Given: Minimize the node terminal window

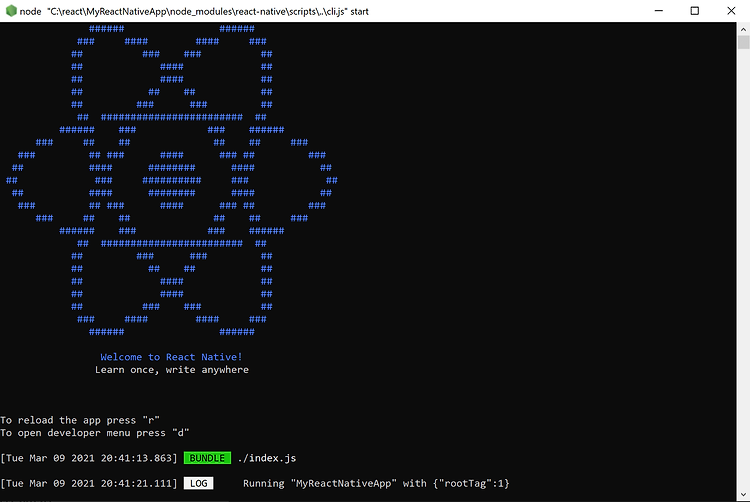Looking at the screenshot, I should 659,11.
